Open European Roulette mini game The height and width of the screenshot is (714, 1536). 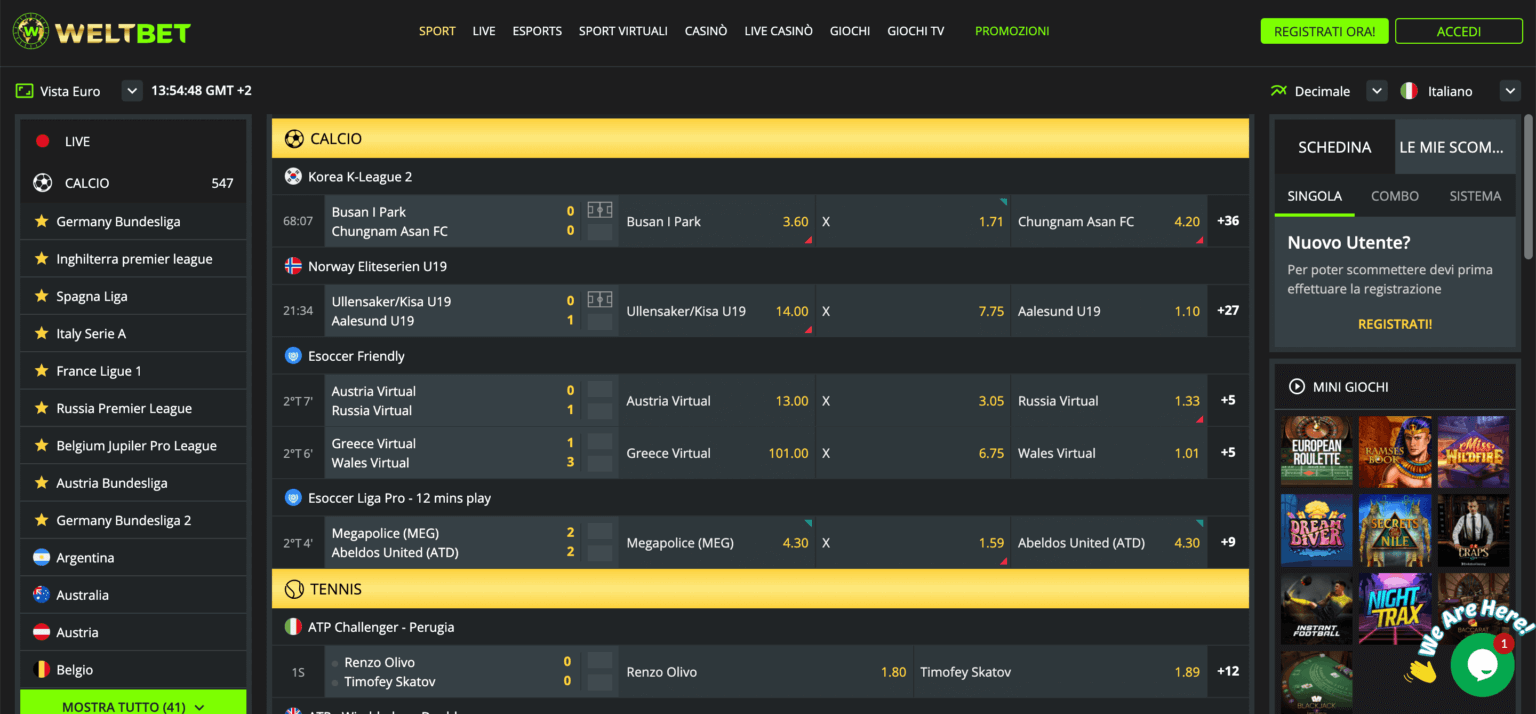point(1316,452)
